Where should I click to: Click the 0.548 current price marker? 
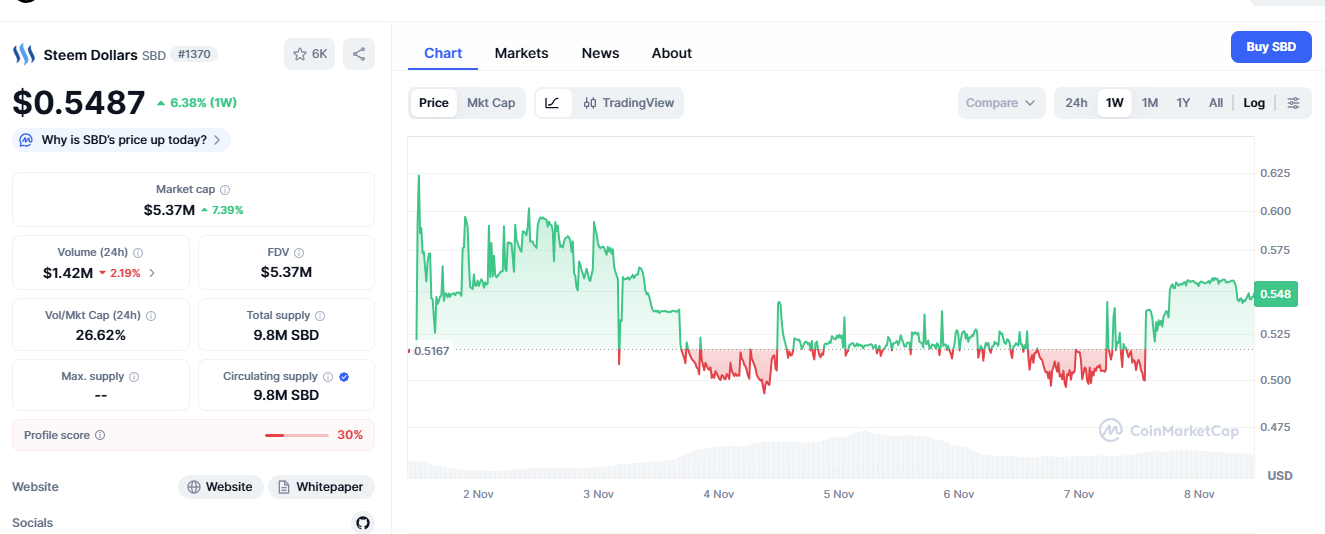coord(1275,293)
